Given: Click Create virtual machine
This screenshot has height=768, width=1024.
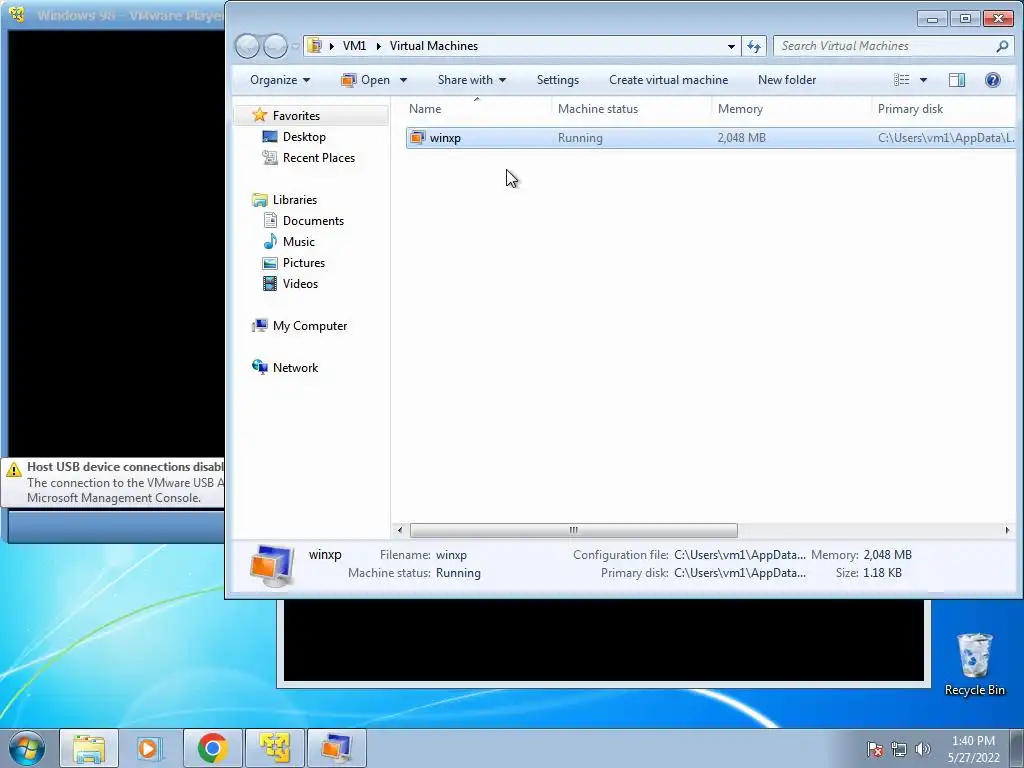Looking at the screenshot, I should tap(668, 80).
